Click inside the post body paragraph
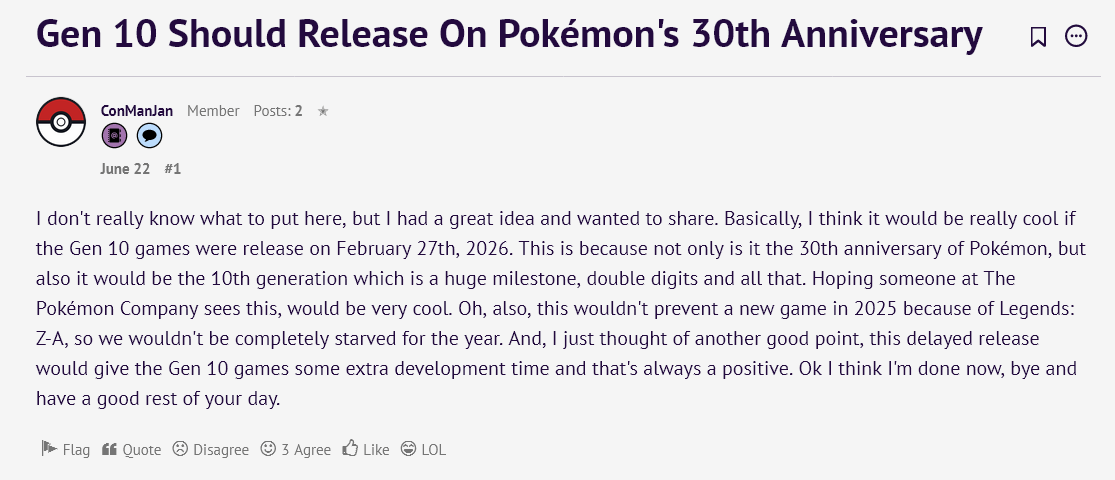This screenshot has height=480, width=1115. pyautogui.click(x=557, y=308)
